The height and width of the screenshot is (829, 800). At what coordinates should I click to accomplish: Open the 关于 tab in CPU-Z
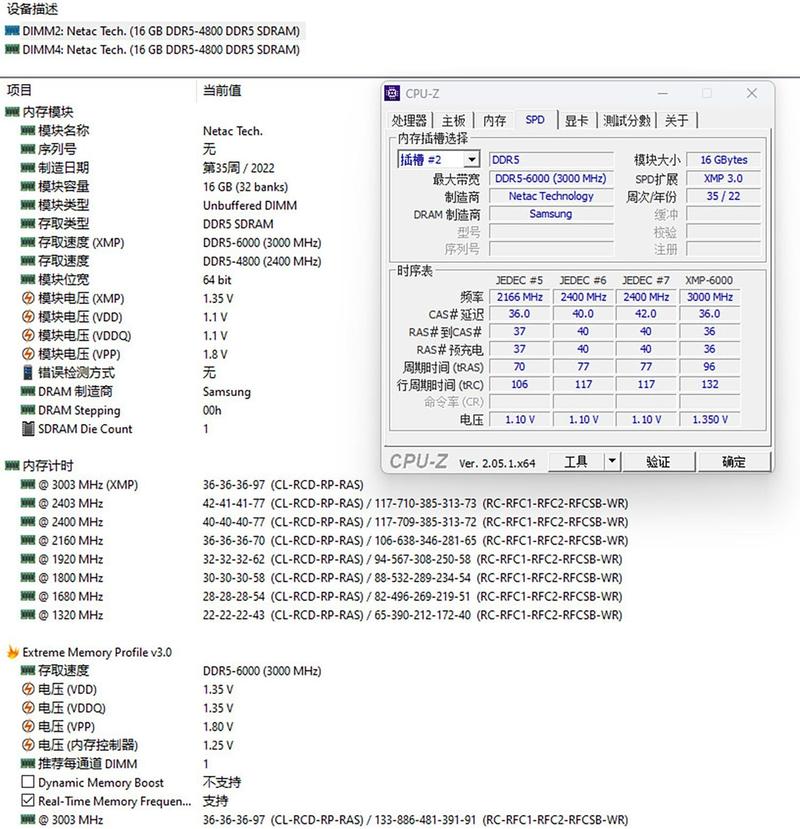(676, 121)
